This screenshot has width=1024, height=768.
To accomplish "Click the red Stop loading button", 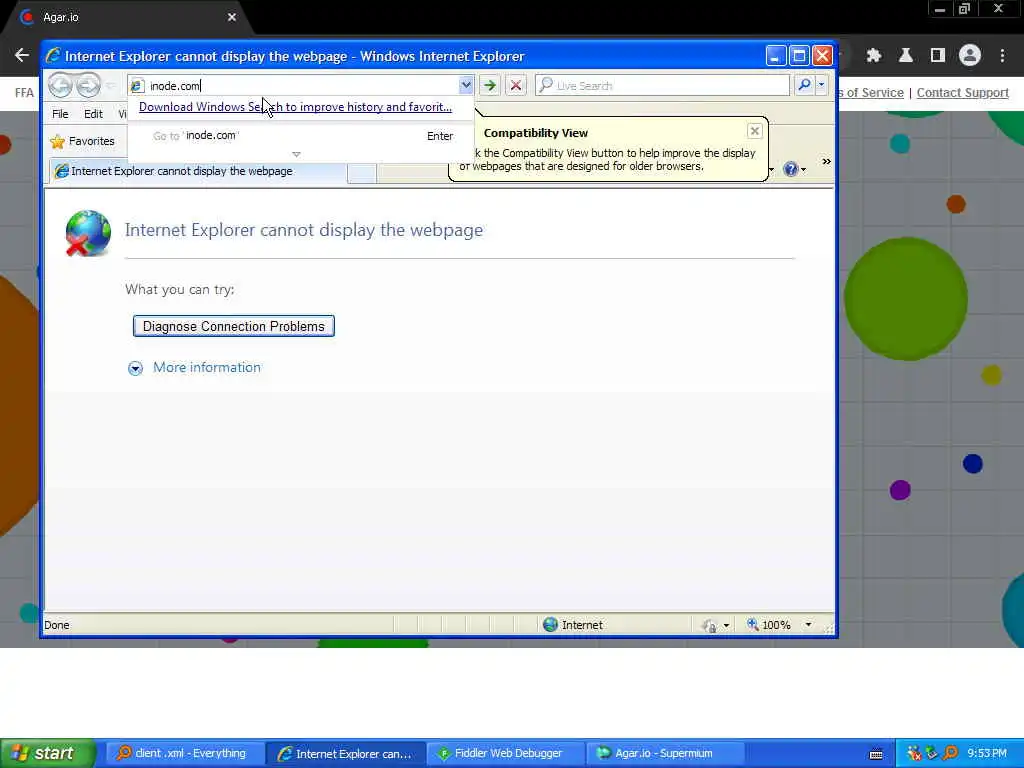I will point(516,86).
